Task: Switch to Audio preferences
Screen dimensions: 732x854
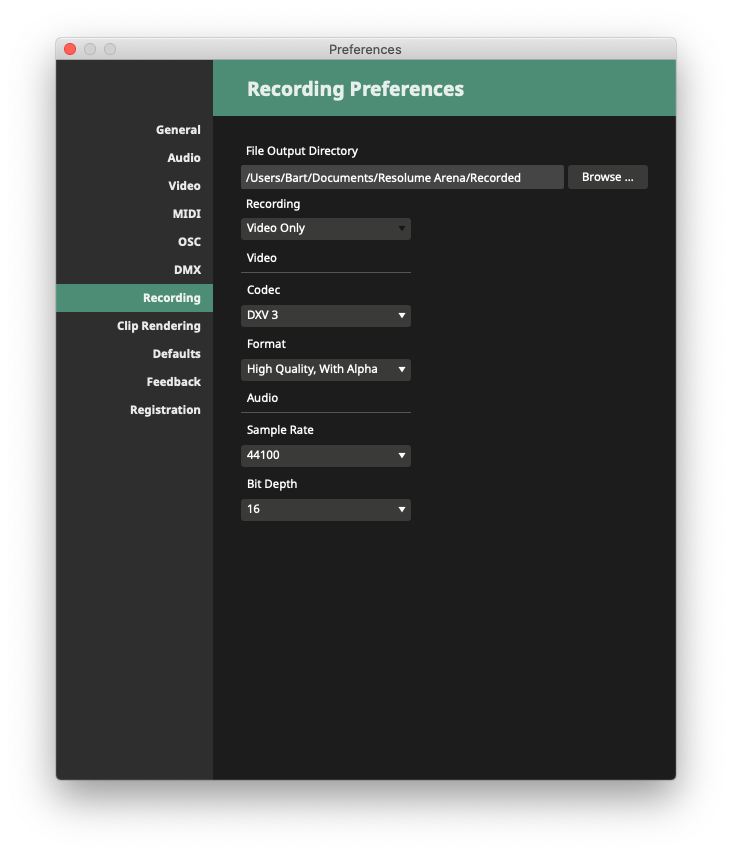Action: point(183,158)
